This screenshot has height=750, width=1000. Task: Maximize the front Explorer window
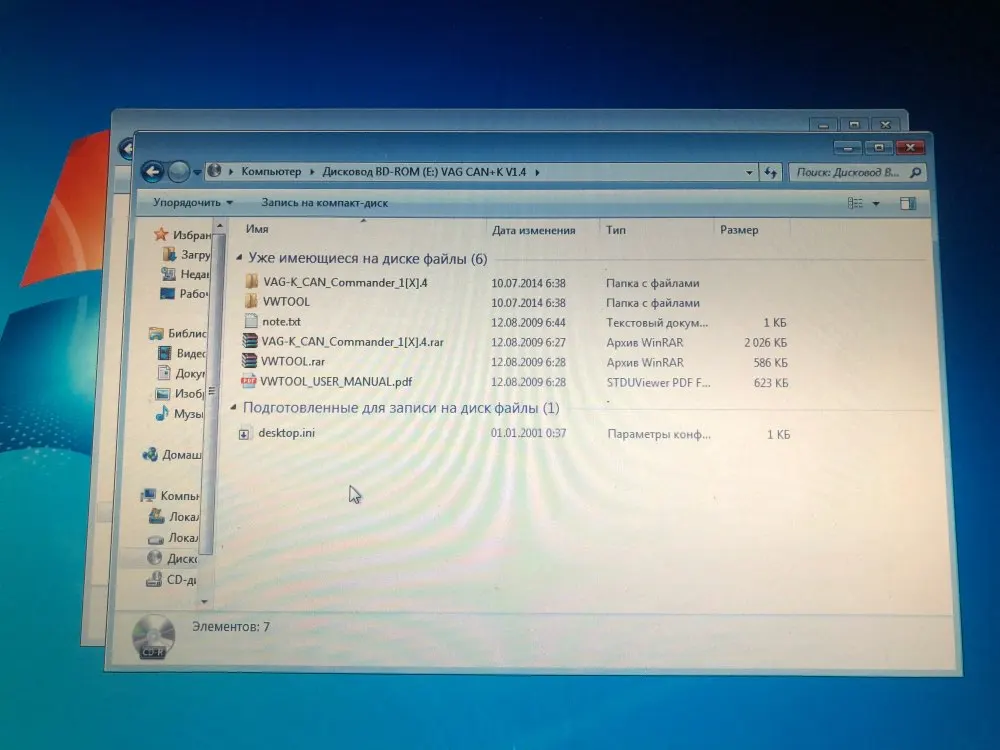pyautogui.click(x=879, y=148)
